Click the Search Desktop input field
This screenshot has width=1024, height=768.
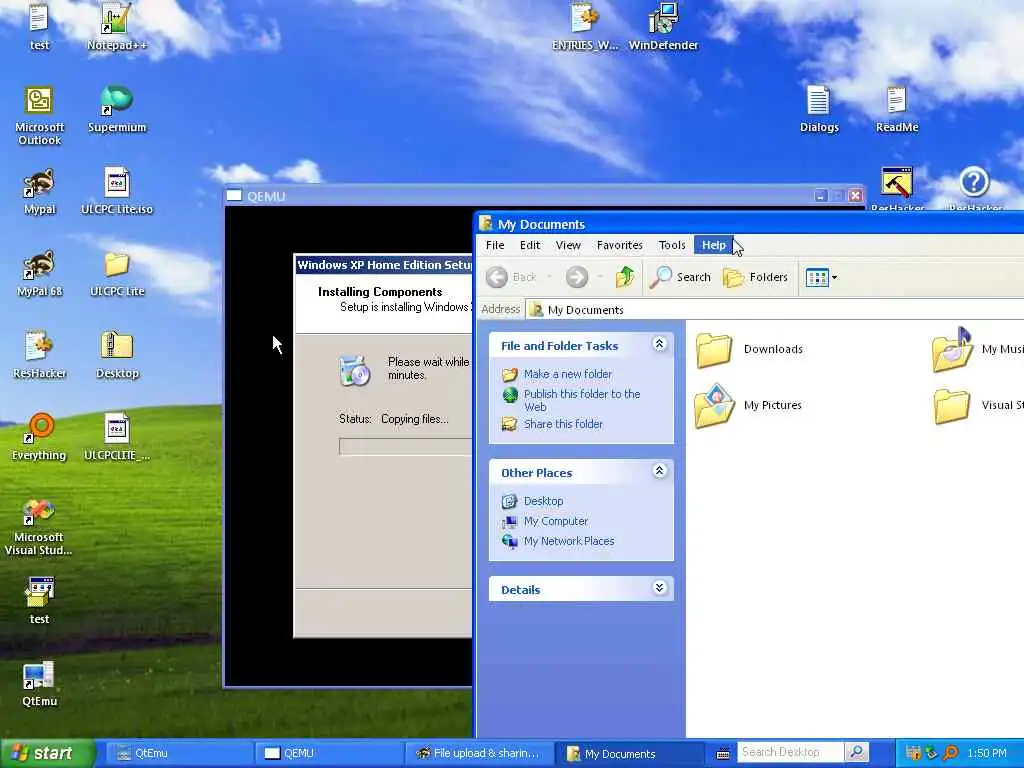790,752
